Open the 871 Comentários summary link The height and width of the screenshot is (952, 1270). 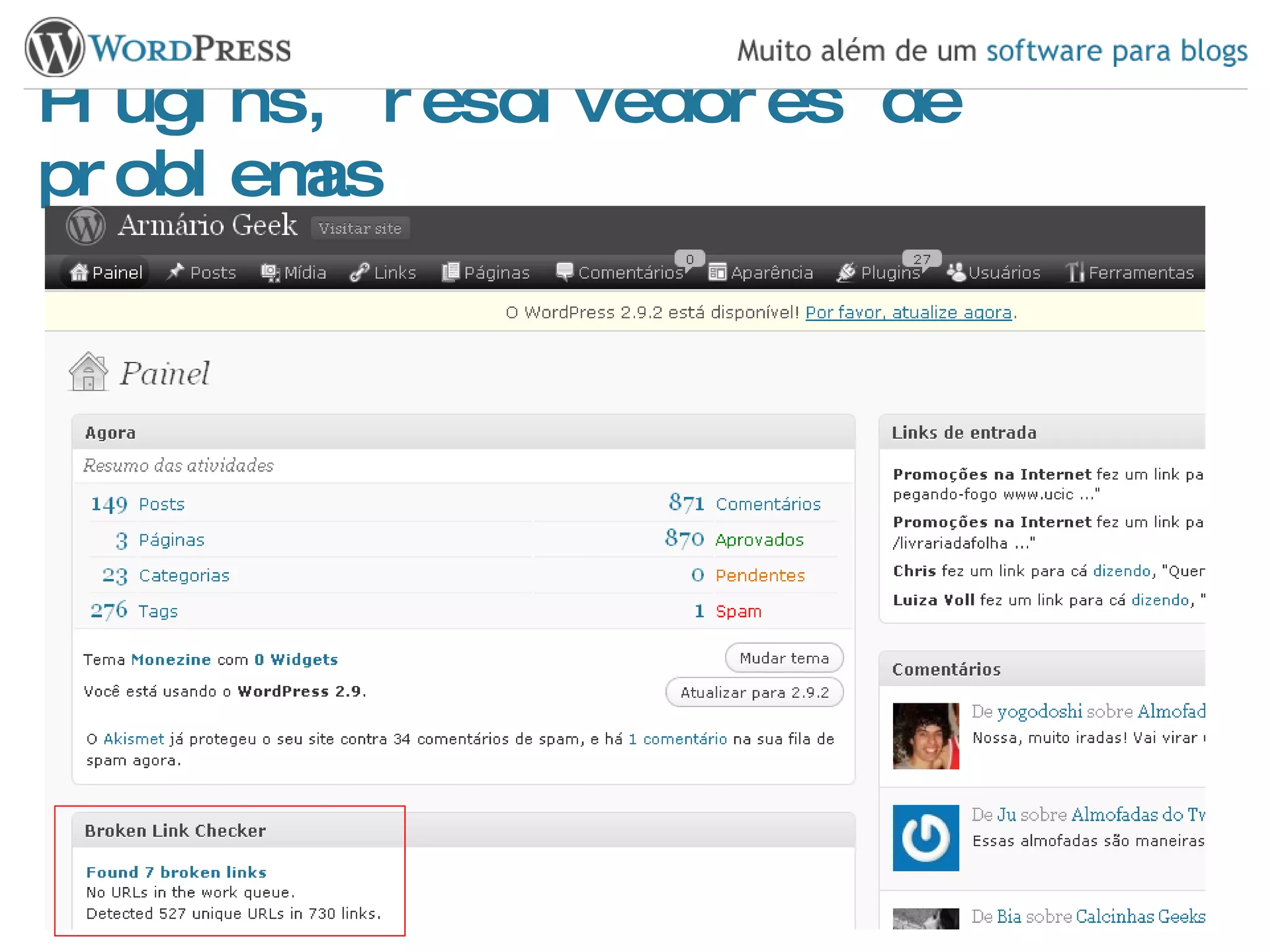coord(745,504)
